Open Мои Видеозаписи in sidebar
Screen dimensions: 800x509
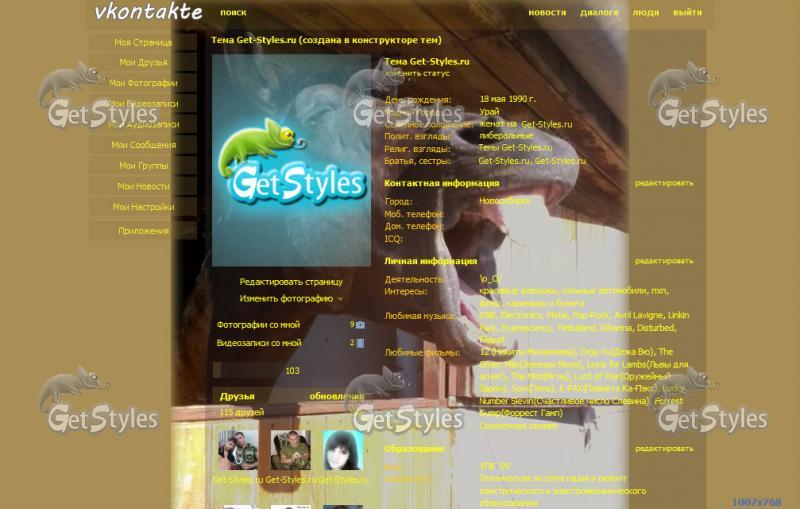pos(143,104)
